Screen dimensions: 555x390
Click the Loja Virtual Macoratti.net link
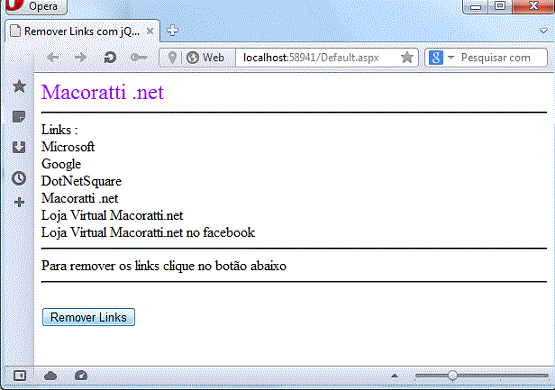112,215
